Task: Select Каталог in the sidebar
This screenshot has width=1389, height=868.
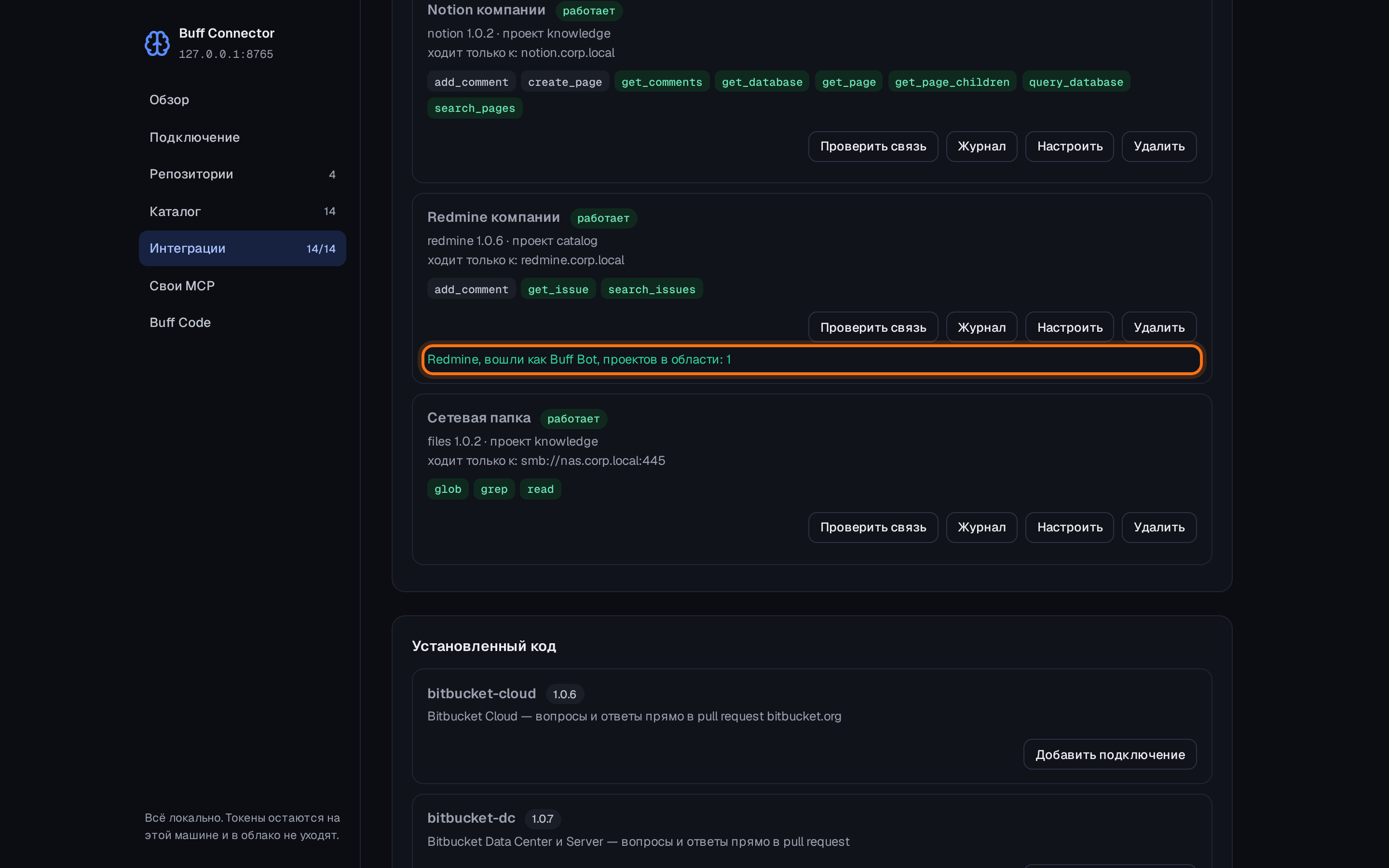Action: (242, 211)
